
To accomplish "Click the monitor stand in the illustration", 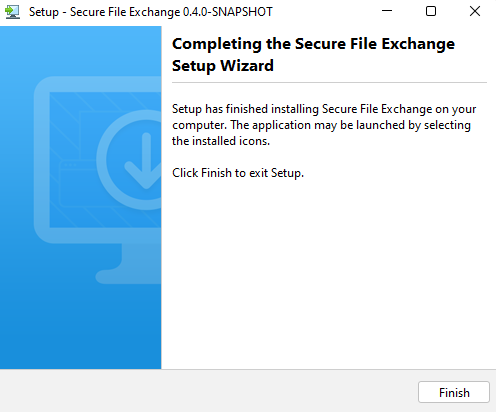I will [129, 263].
